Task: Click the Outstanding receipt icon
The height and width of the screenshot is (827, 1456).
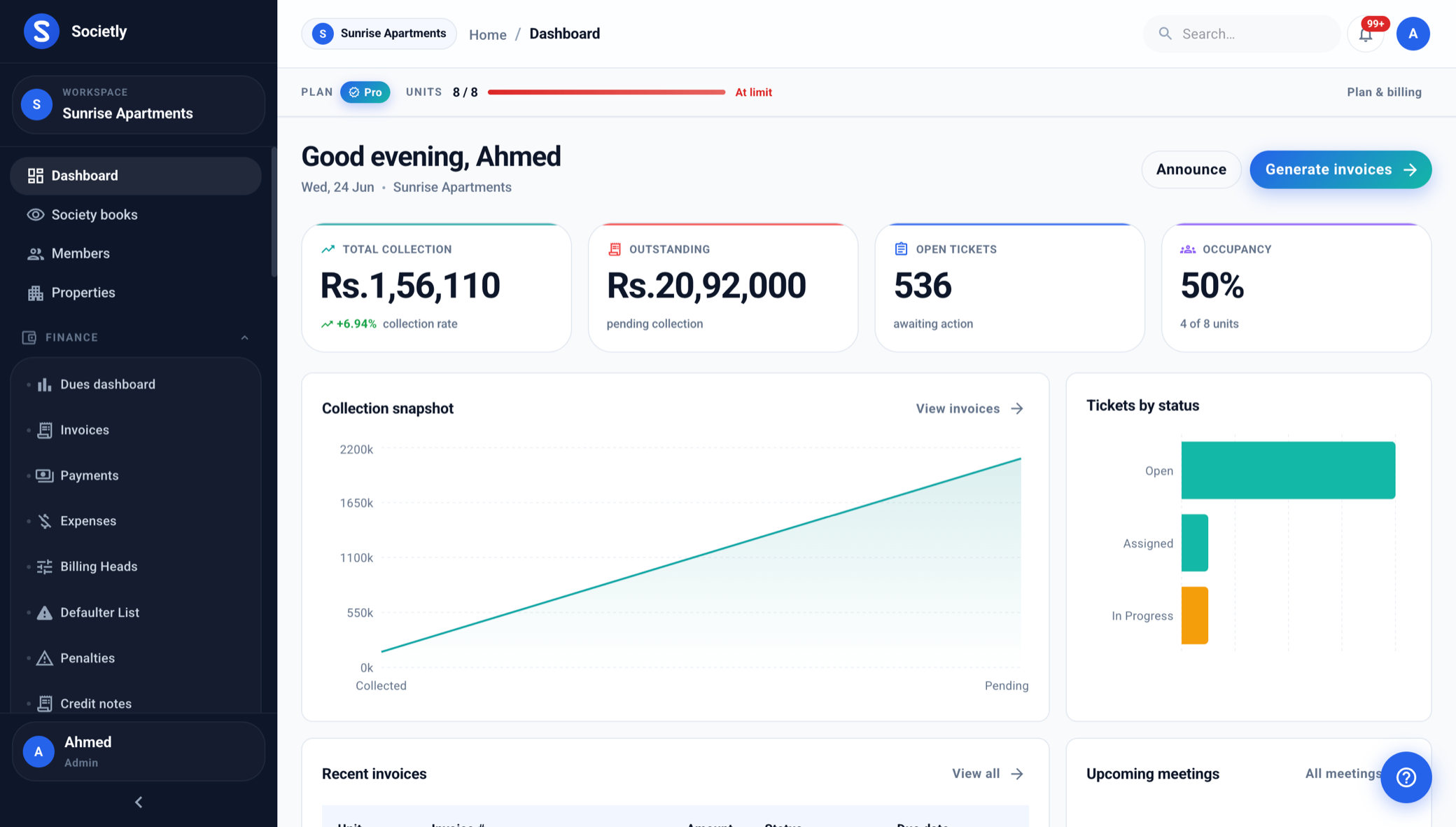Action: click(x=615, y=249)
